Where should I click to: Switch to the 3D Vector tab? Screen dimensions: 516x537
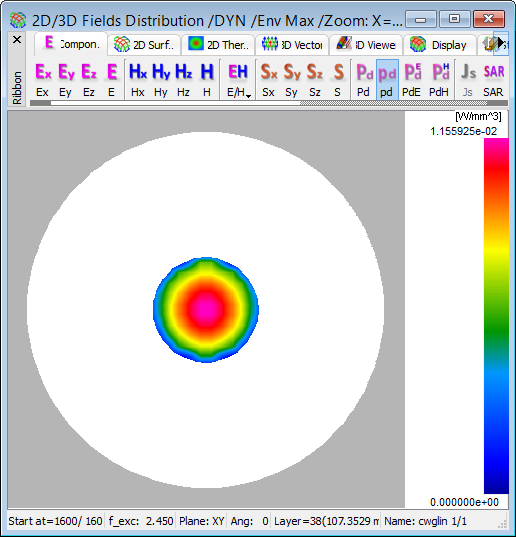click(292, 45)
